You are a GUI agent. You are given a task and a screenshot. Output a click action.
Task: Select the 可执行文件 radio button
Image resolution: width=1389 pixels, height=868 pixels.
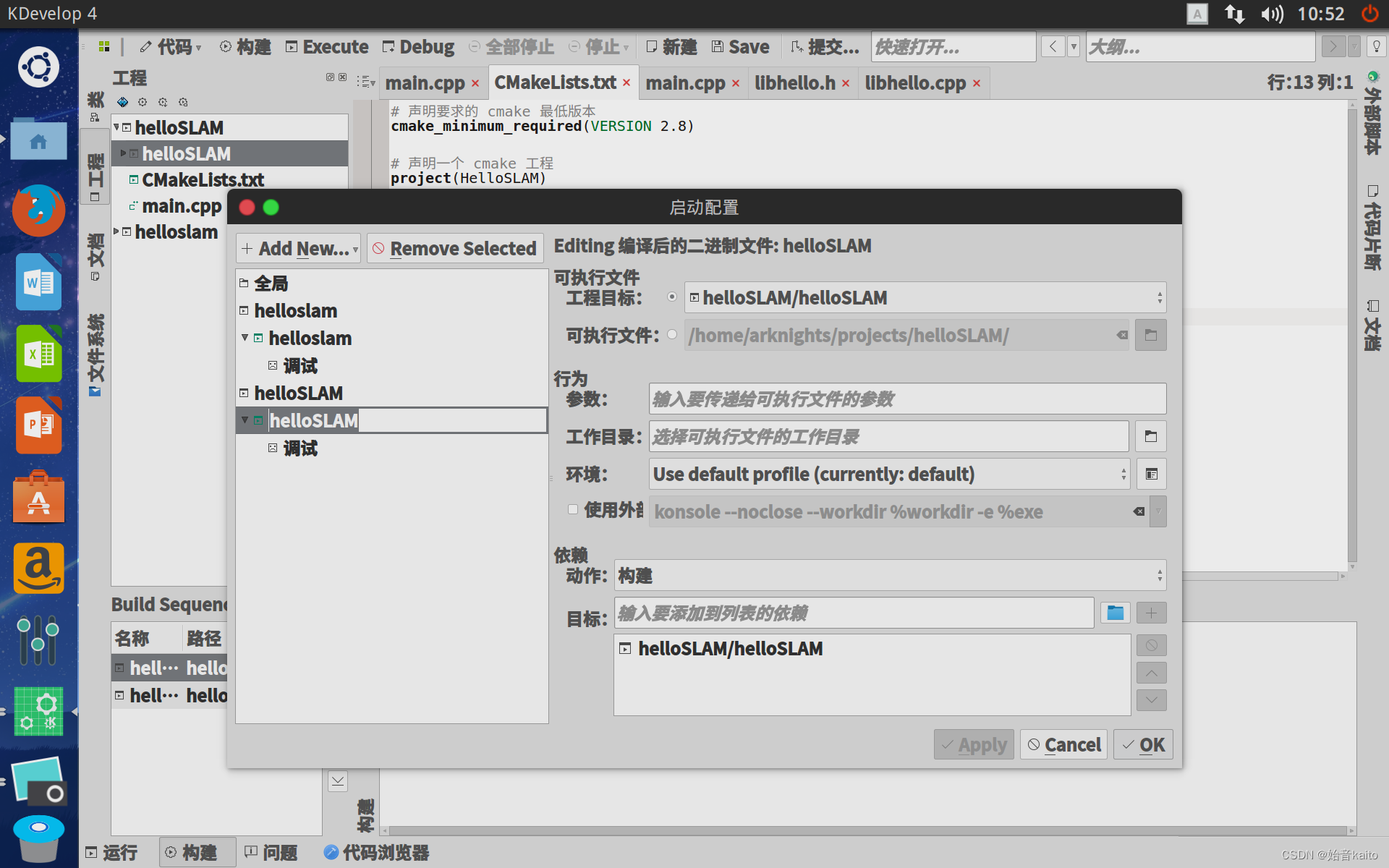671,334
